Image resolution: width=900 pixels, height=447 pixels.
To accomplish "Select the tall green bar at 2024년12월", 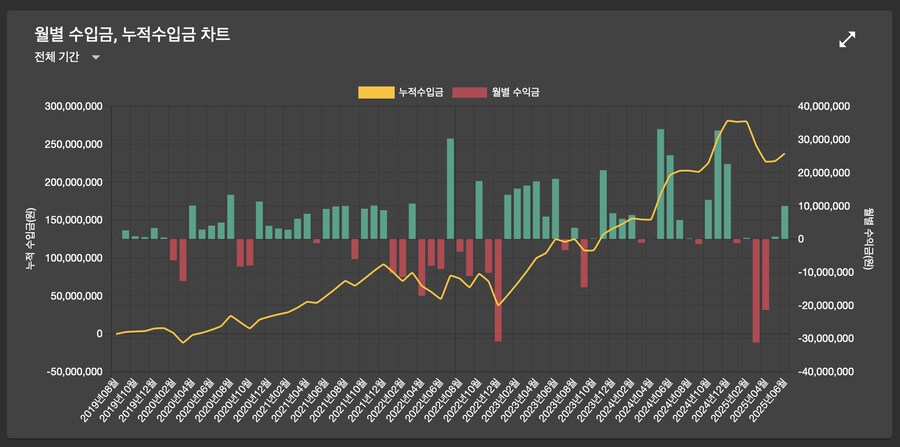I will (718, 184).
